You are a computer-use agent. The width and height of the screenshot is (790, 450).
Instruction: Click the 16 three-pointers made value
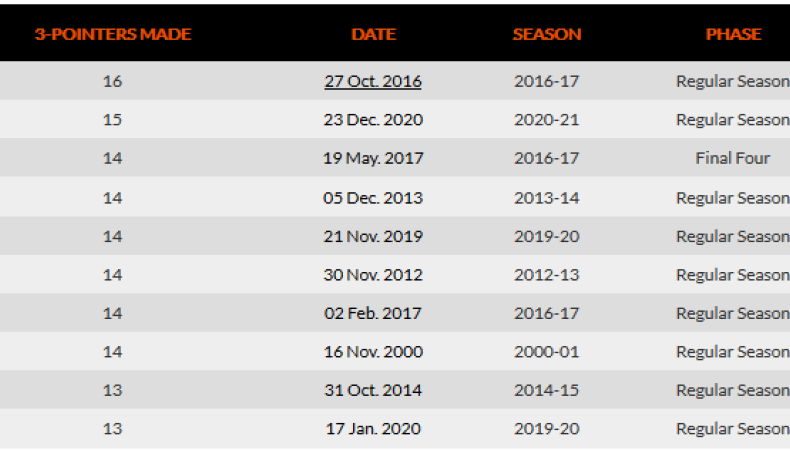coord(112,81)
